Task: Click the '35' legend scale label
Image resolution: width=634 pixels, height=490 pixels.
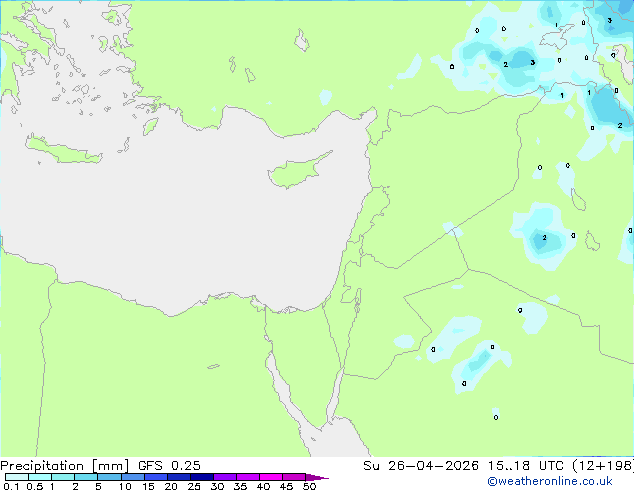Action: coord(240,486)
